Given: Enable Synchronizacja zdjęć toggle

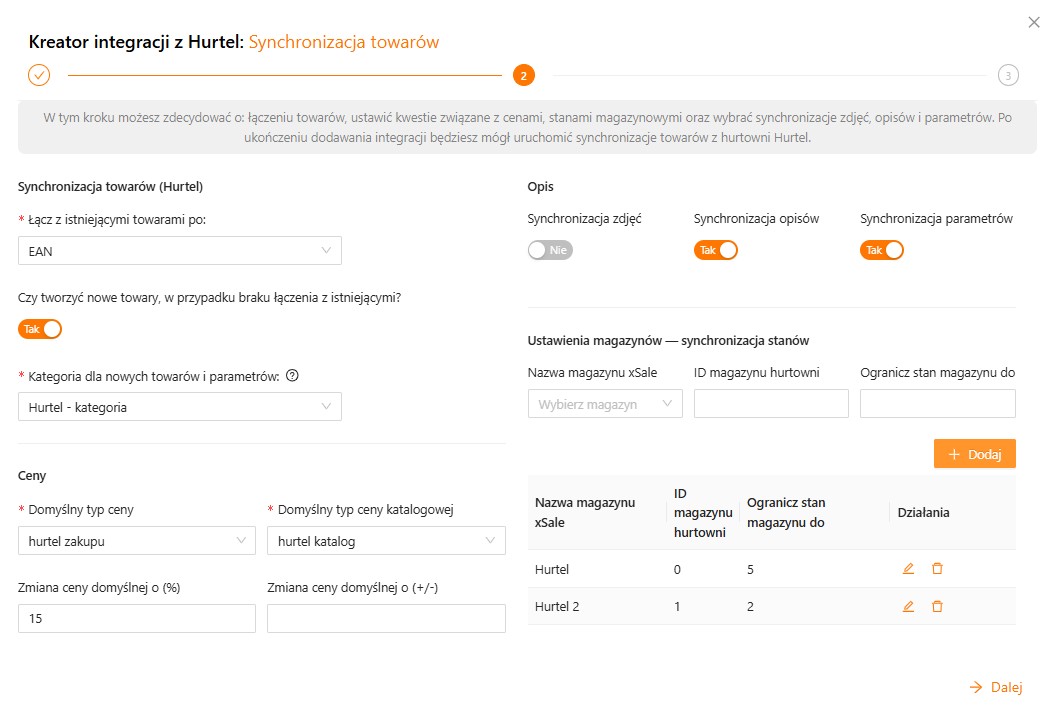Looking at the screenshot, I should 550,250.
